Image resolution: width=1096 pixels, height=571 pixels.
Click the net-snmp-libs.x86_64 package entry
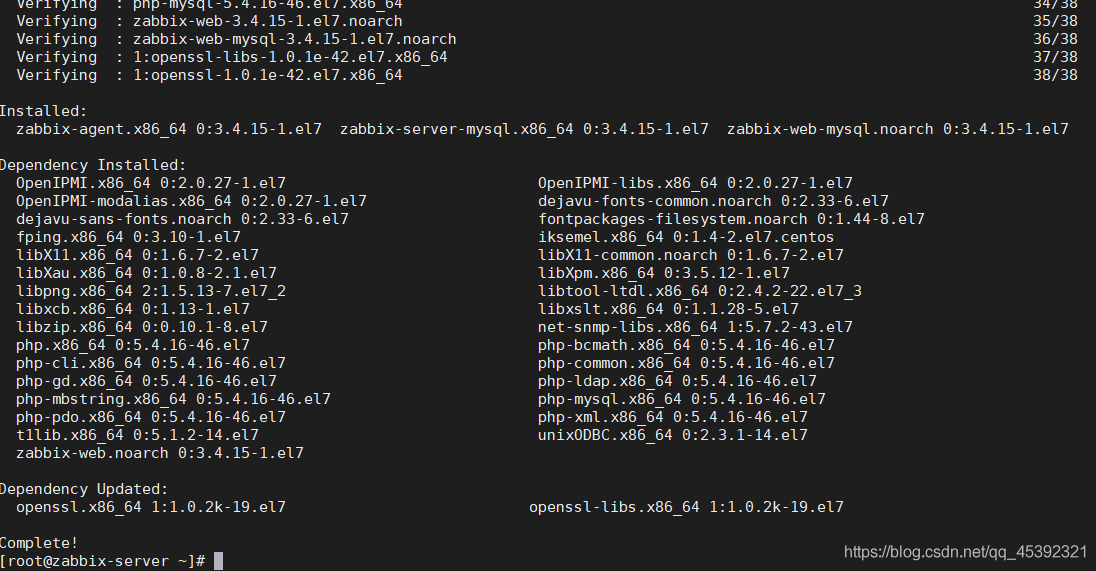[695, 327]
